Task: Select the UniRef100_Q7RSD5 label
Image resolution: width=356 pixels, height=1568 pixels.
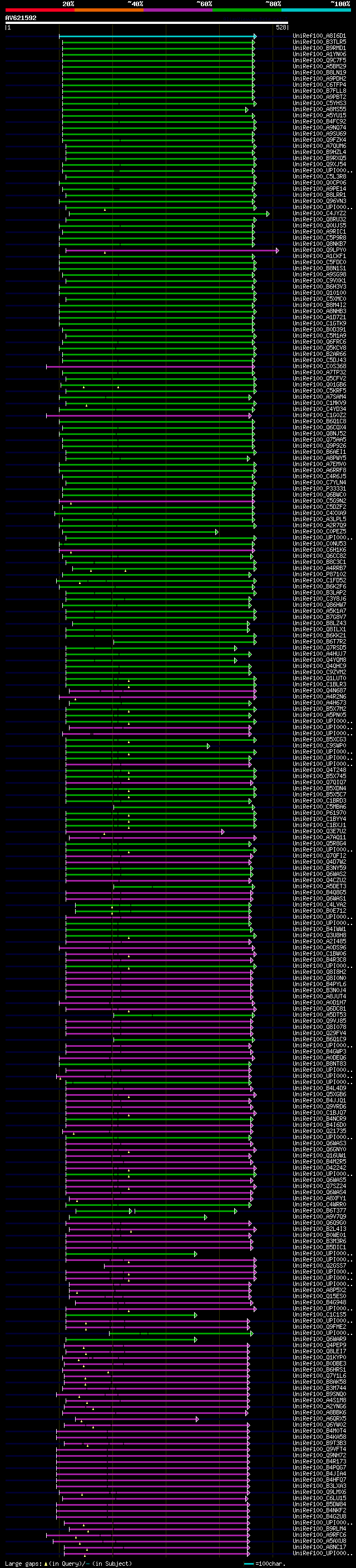Action: 319,648
